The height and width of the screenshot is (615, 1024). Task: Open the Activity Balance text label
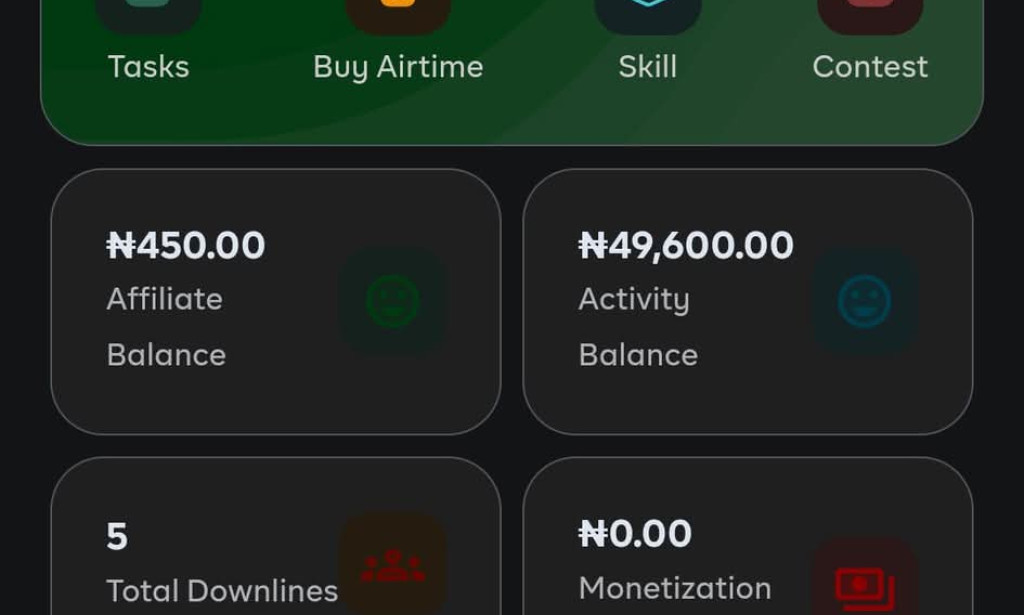(x=638, y=326)
